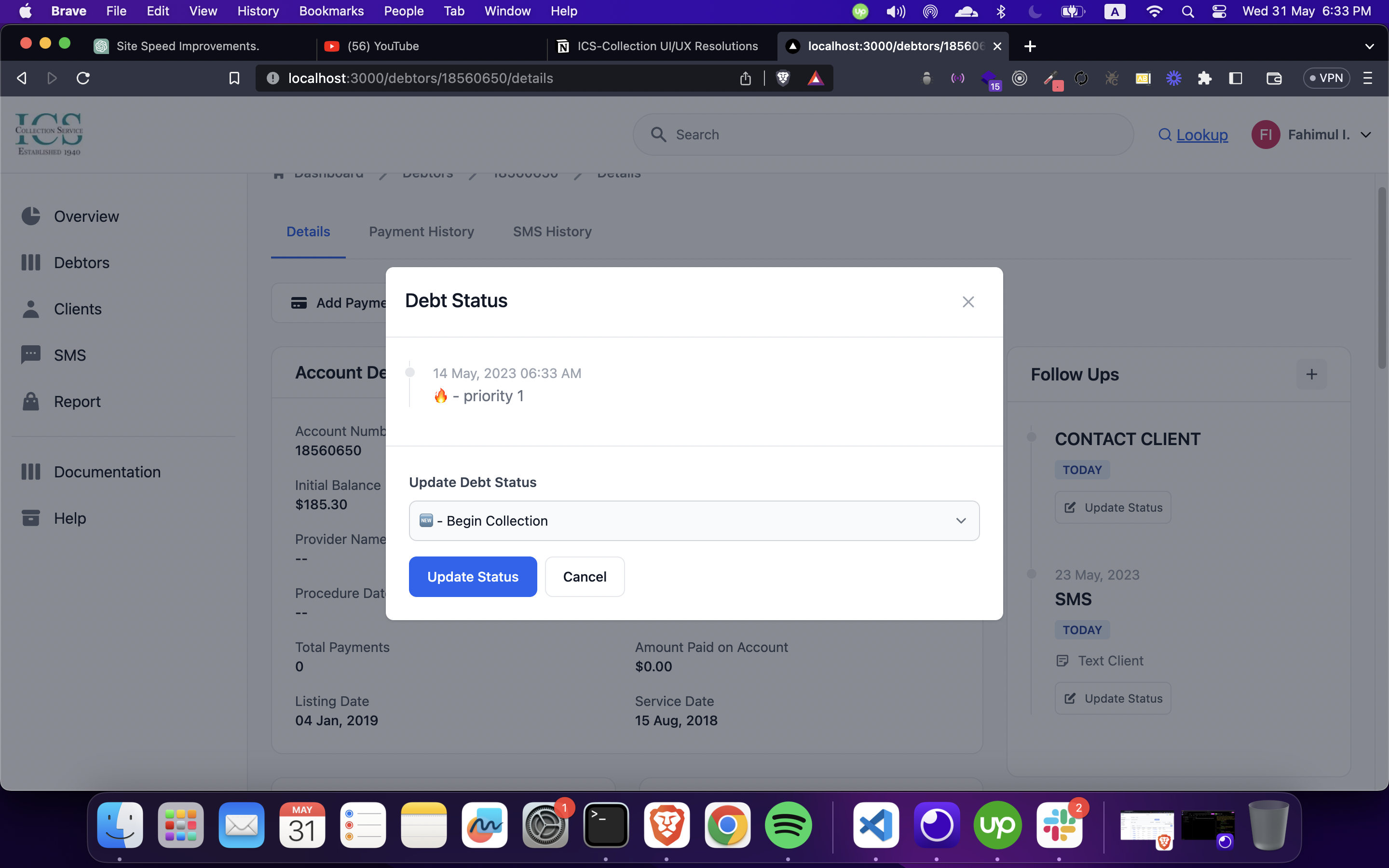Open the Update Debt Status dropdown
Image resolution: width=1389 pixels, height=868 pixels.
694,521
